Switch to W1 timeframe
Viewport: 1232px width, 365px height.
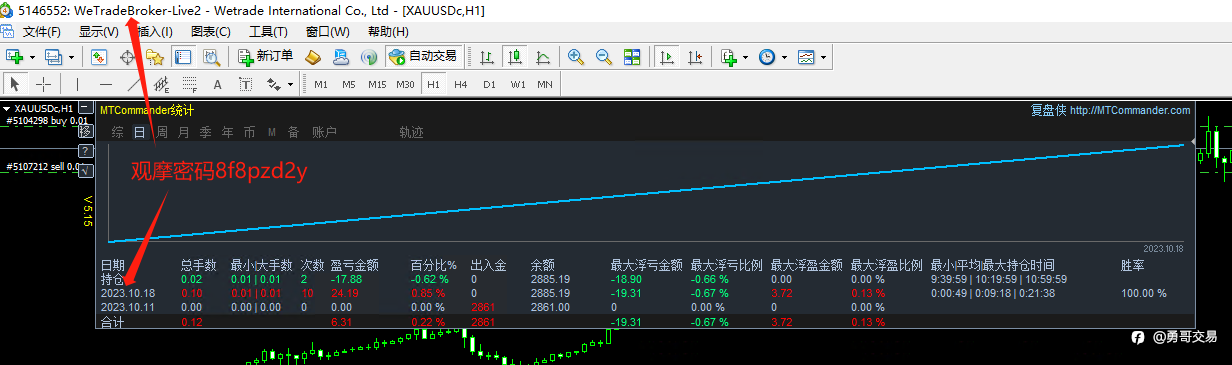point(517,84)
